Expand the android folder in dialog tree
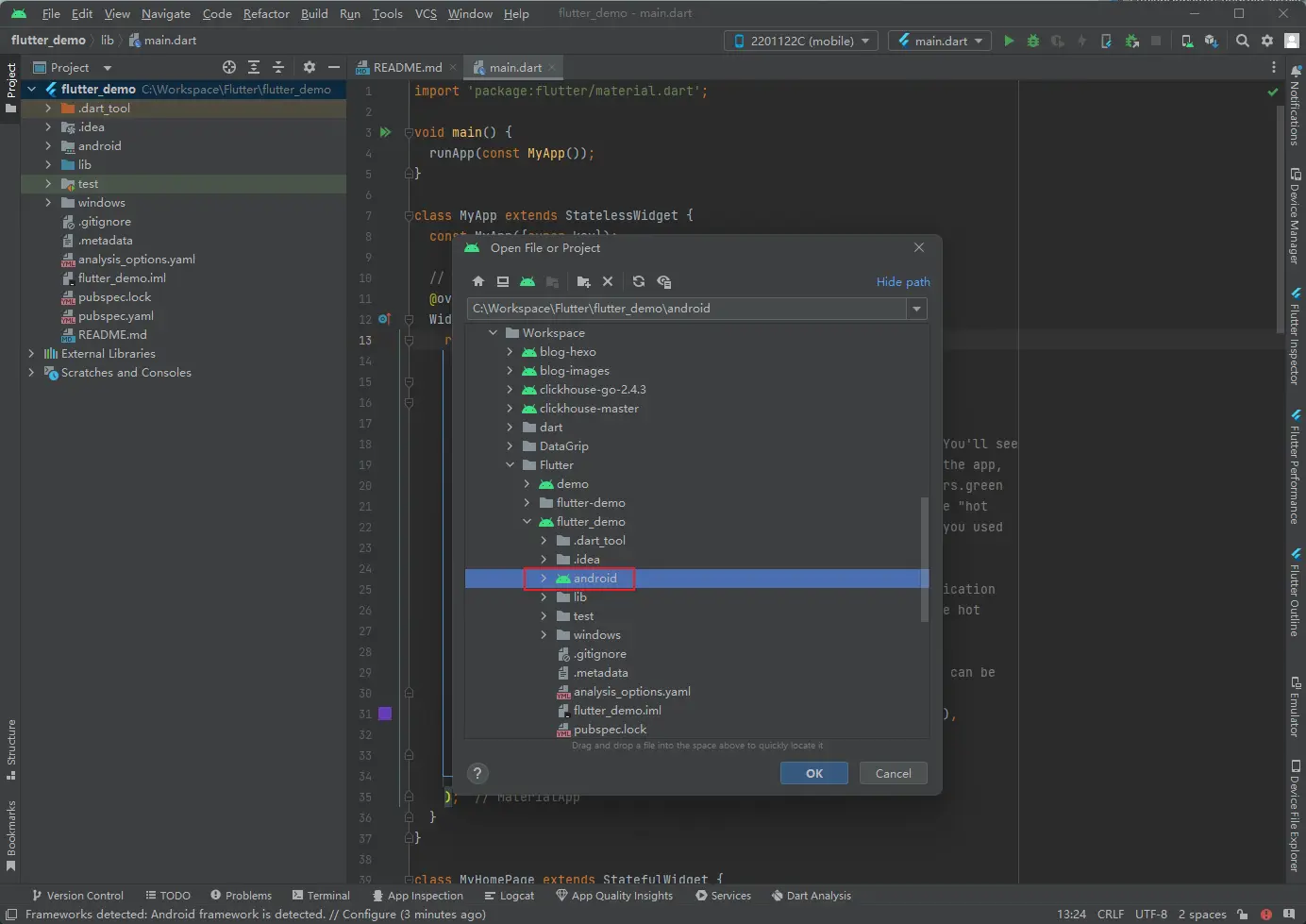 pyautogui.click(x=544, y=579)
